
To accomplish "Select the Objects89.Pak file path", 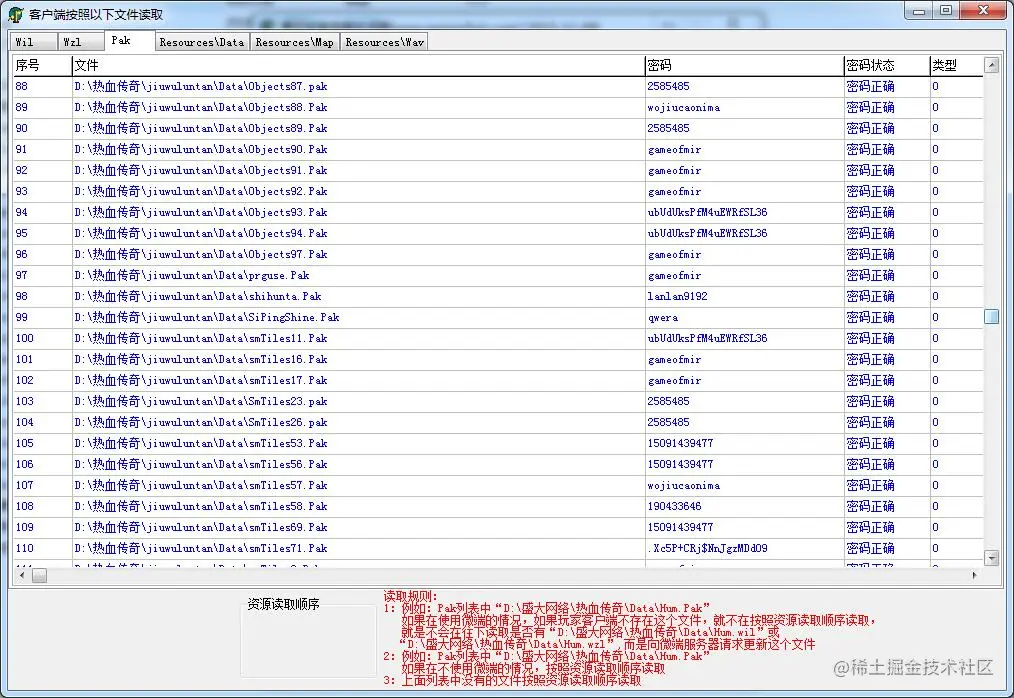I will point(200,128).
